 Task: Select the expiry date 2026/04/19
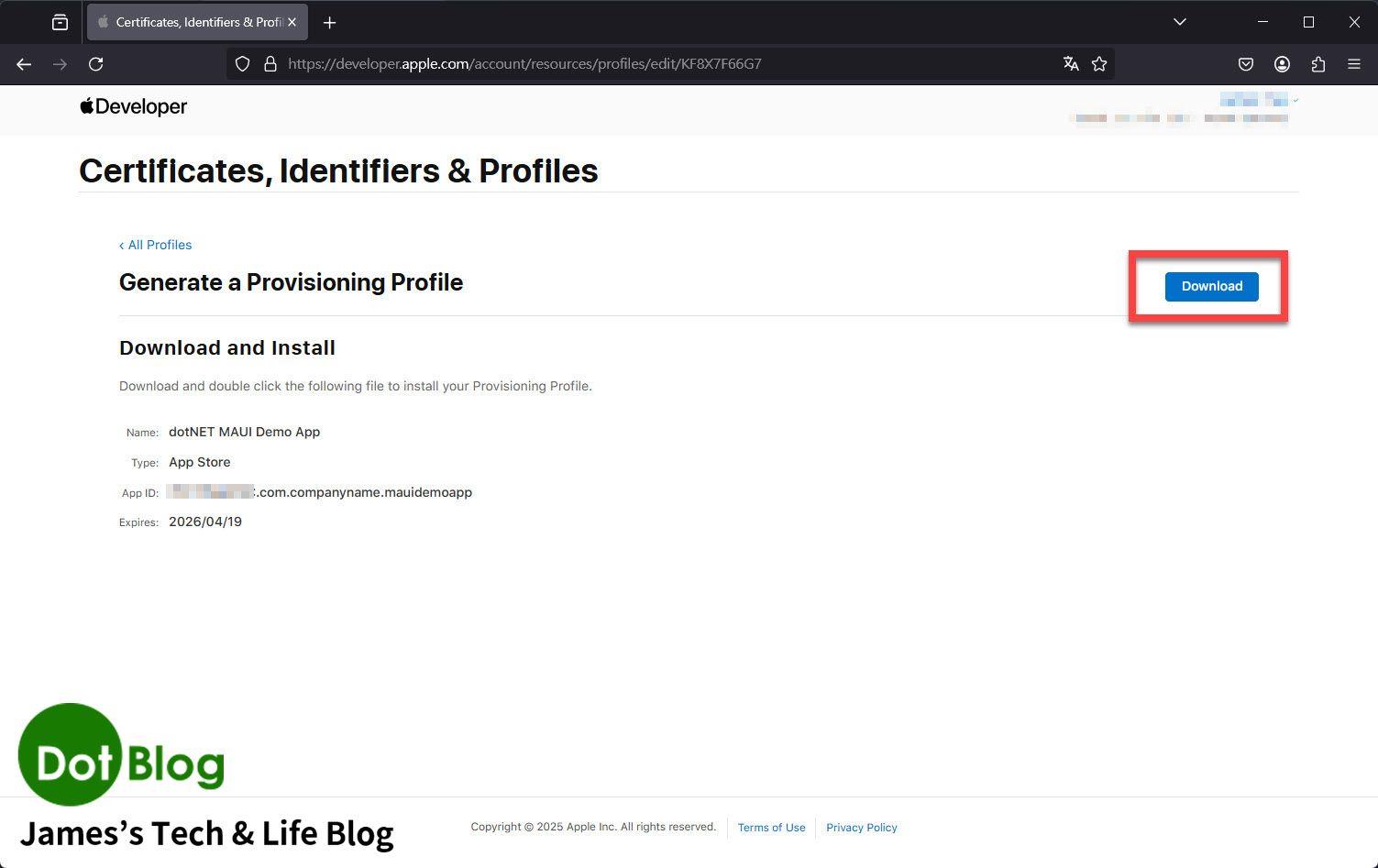pos(205,522)
